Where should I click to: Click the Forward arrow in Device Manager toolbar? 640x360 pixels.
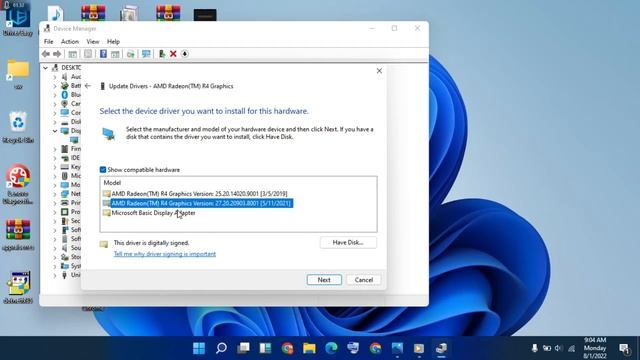(x=57, y=54)
